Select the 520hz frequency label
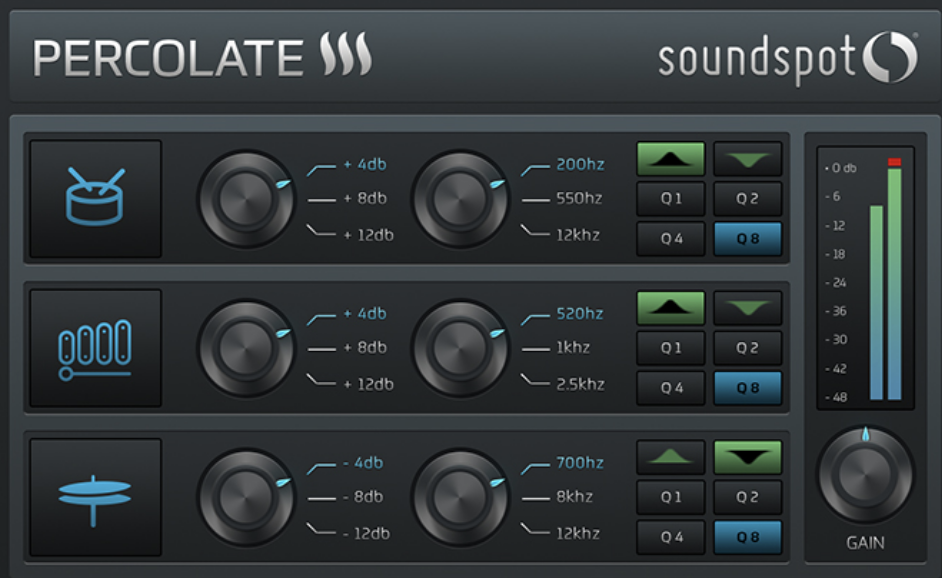The height and width of the screenshot is (578, 942). 580,314
